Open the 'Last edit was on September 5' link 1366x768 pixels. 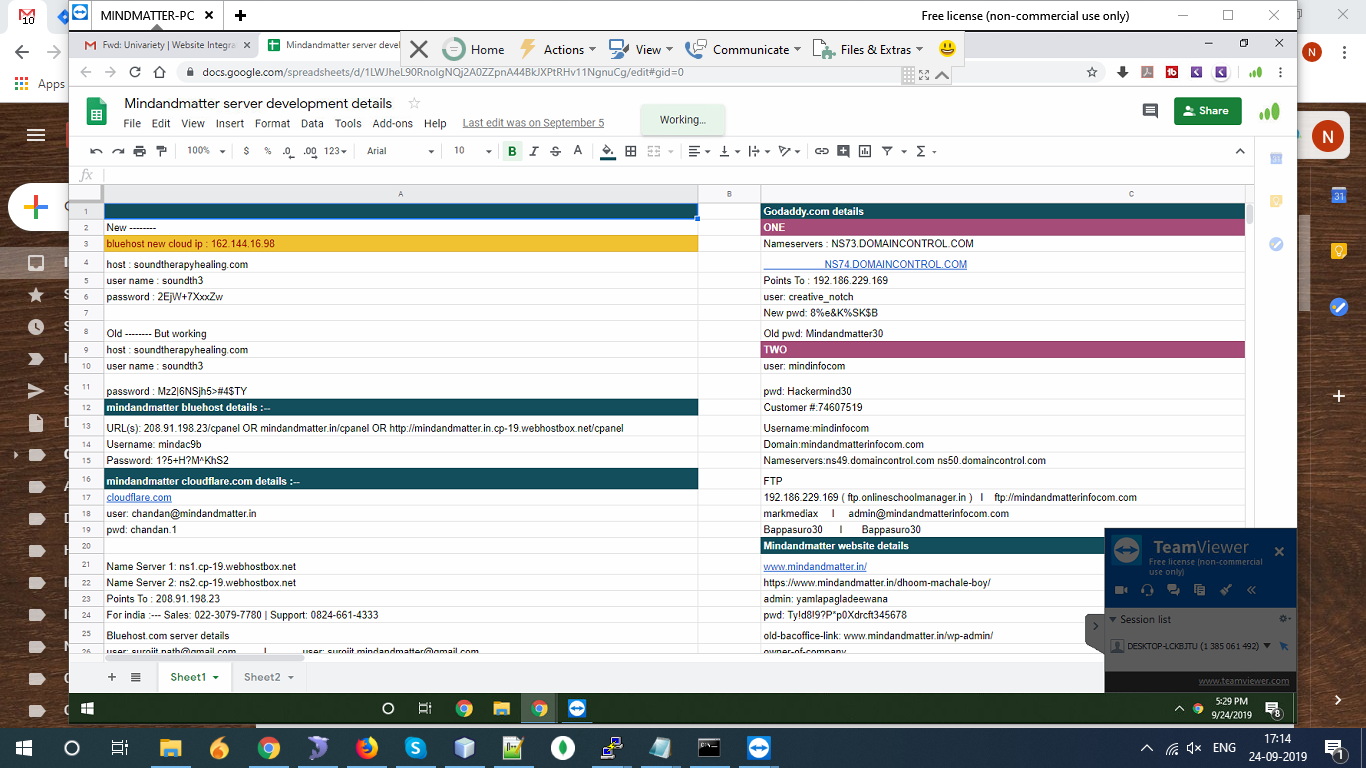[533, 124]
